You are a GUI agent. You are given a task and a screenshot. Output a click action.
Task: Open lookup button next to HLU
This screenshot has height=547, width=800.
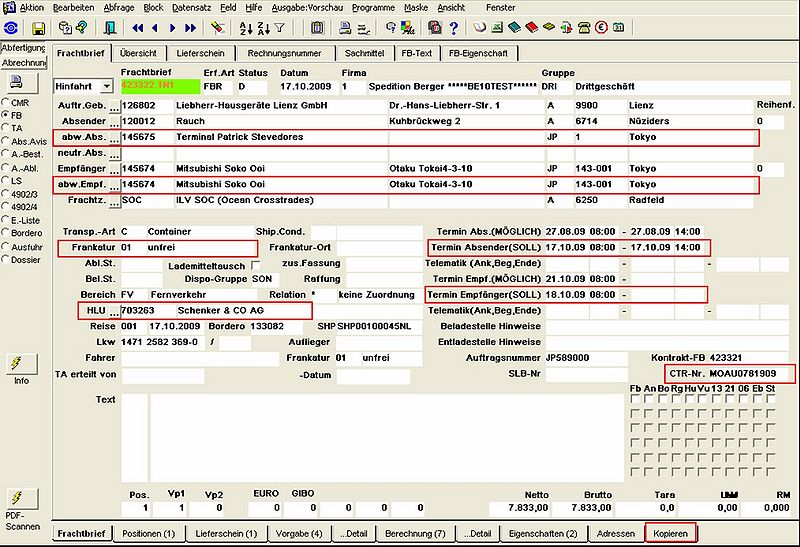pyautogui.click(x=114, y=311)
